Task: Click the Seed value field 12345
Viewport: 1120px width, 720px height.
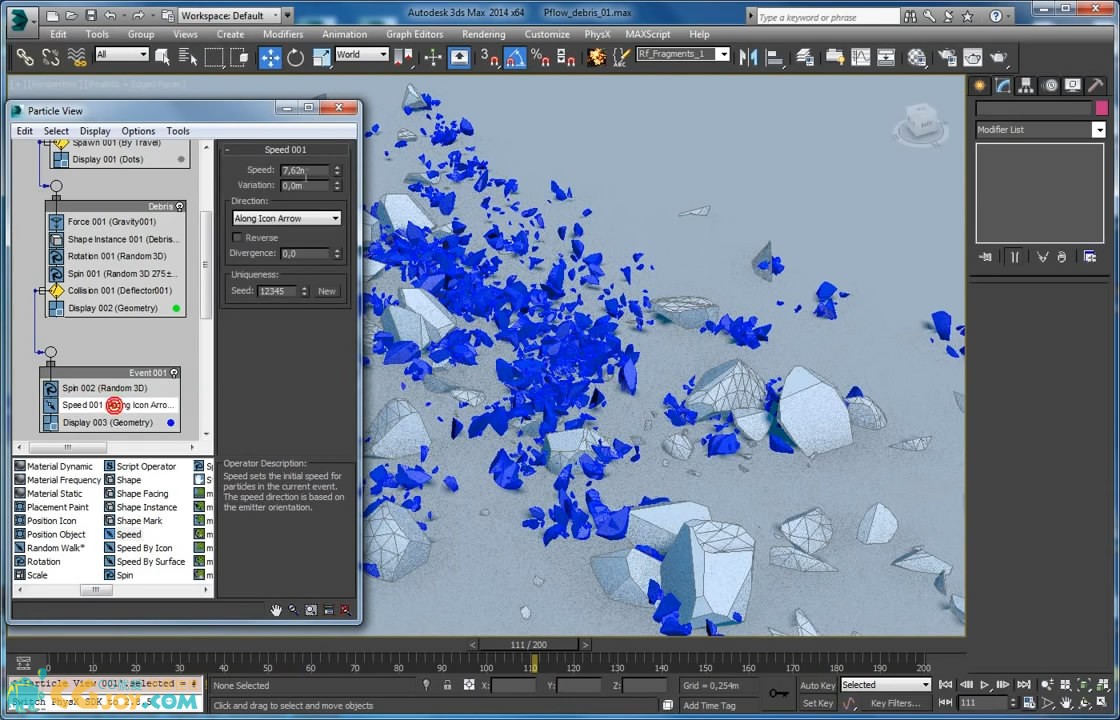Action: click(x=277, y=291)
